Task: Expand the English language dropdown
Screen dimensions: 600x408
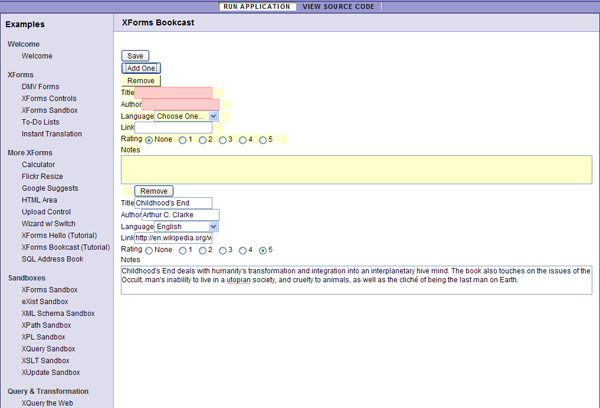Action: [x=186, y=227]
